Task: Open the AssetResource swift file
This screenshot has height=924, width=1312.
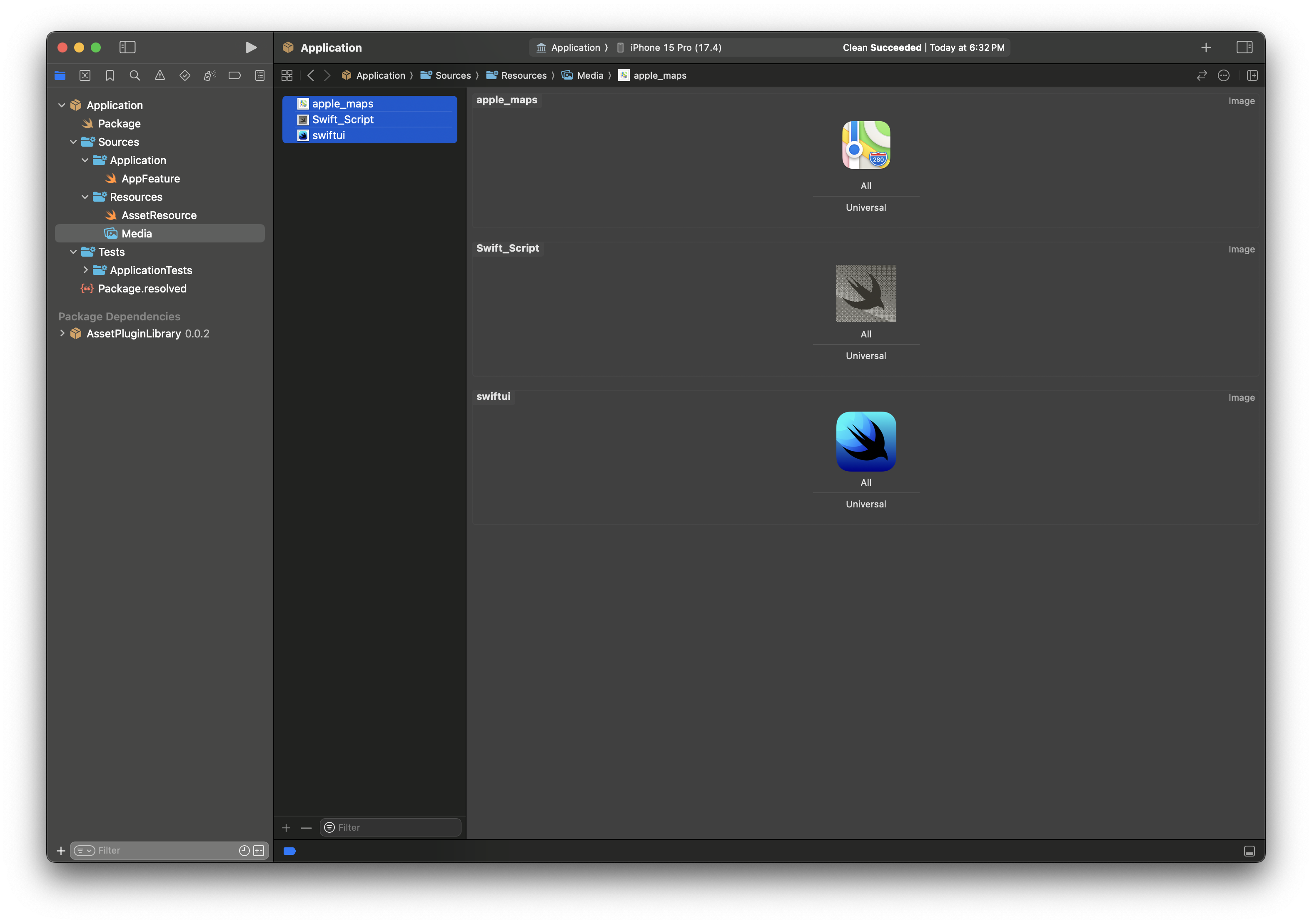Action: pos(160,215)
